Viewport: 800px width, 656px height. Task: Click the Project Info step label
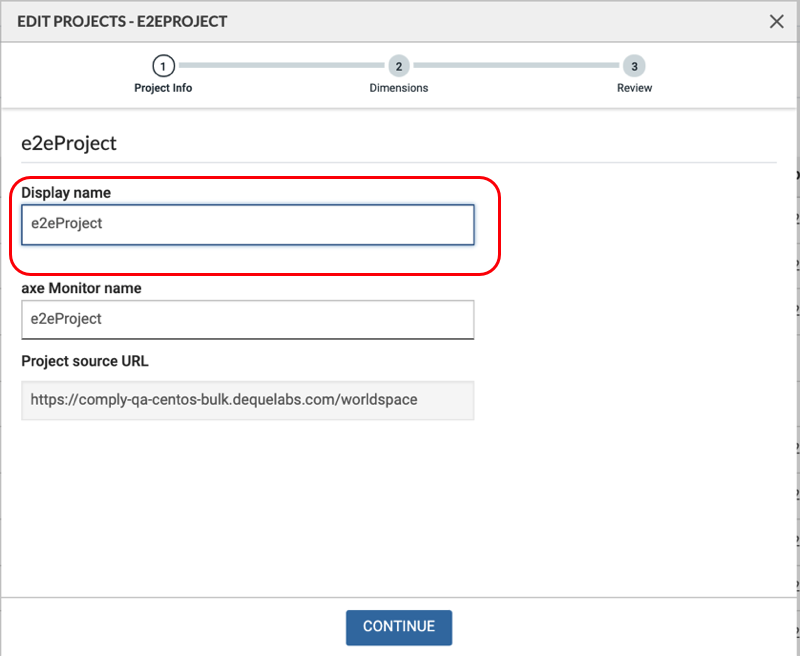click(x=163, y=88)
